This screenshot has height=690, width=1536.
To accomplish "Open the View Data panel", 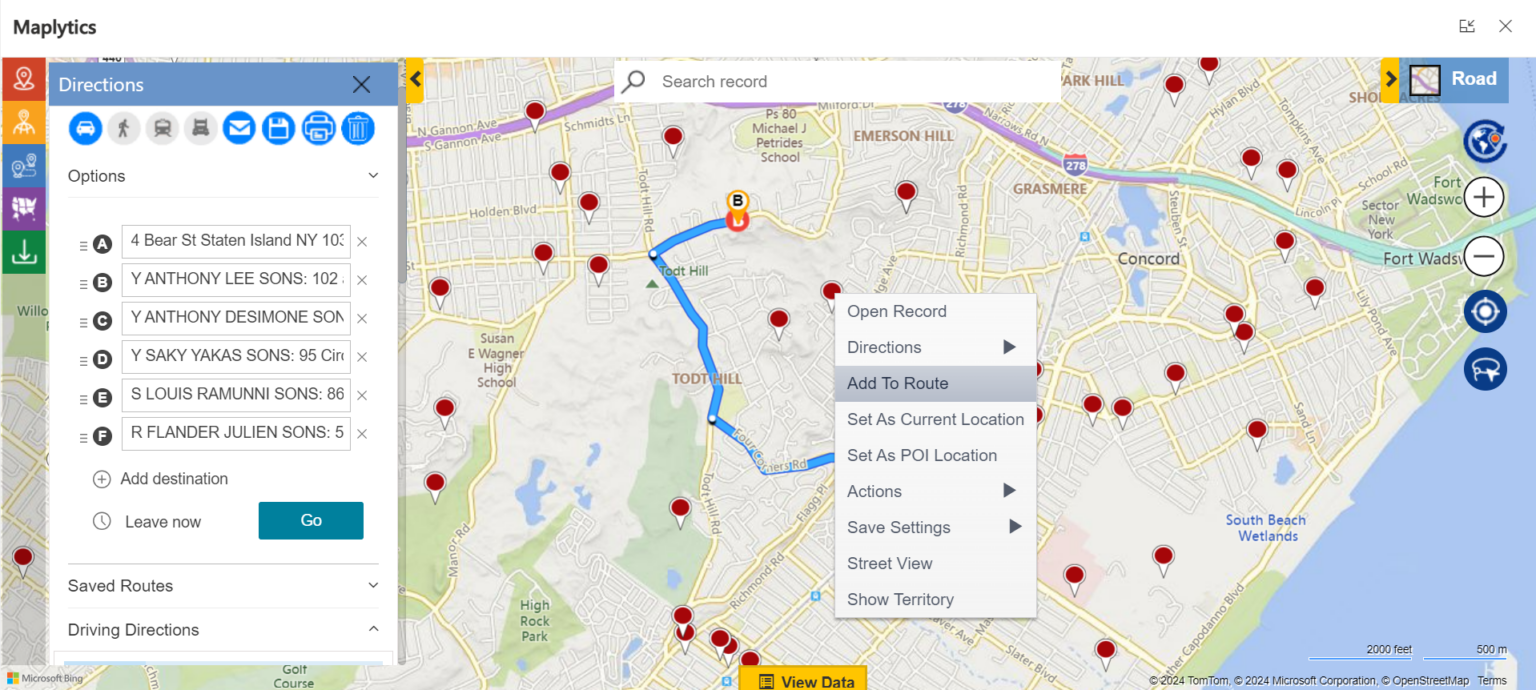I will 803,679.
